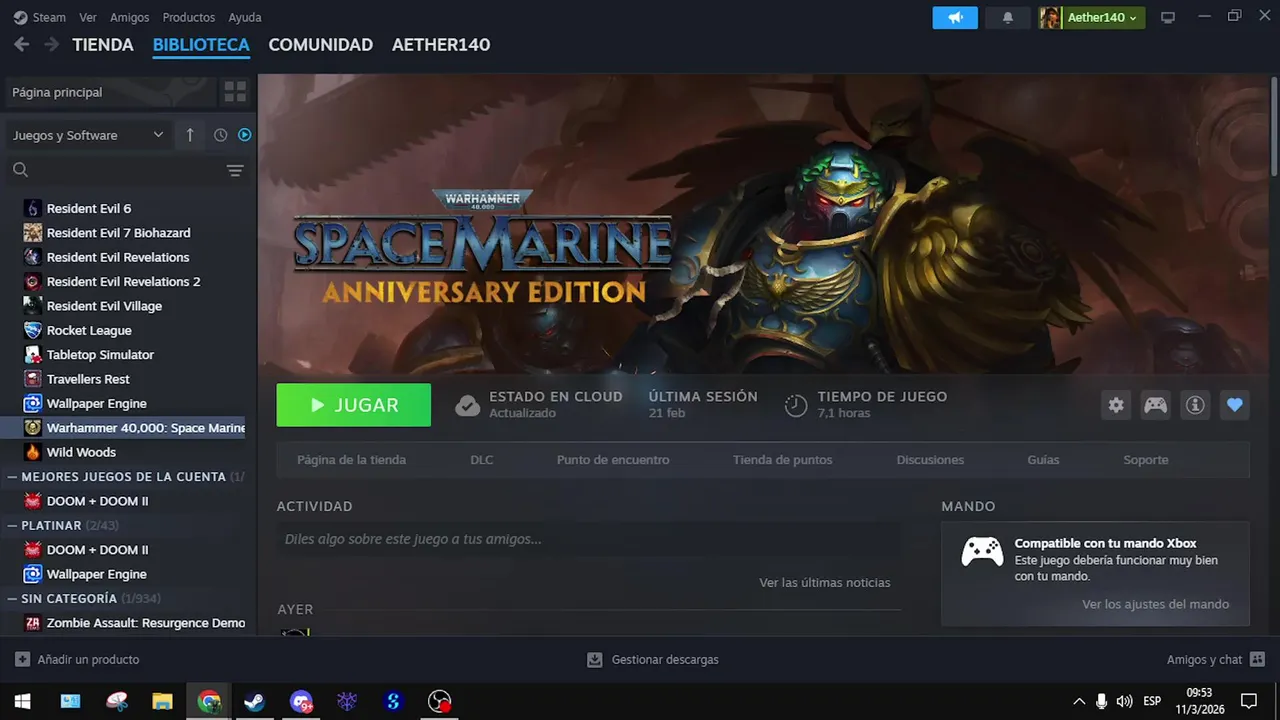
Task: Open the AETHER140 profile tab
Action: pyautogui.click(x=441, y=45)
